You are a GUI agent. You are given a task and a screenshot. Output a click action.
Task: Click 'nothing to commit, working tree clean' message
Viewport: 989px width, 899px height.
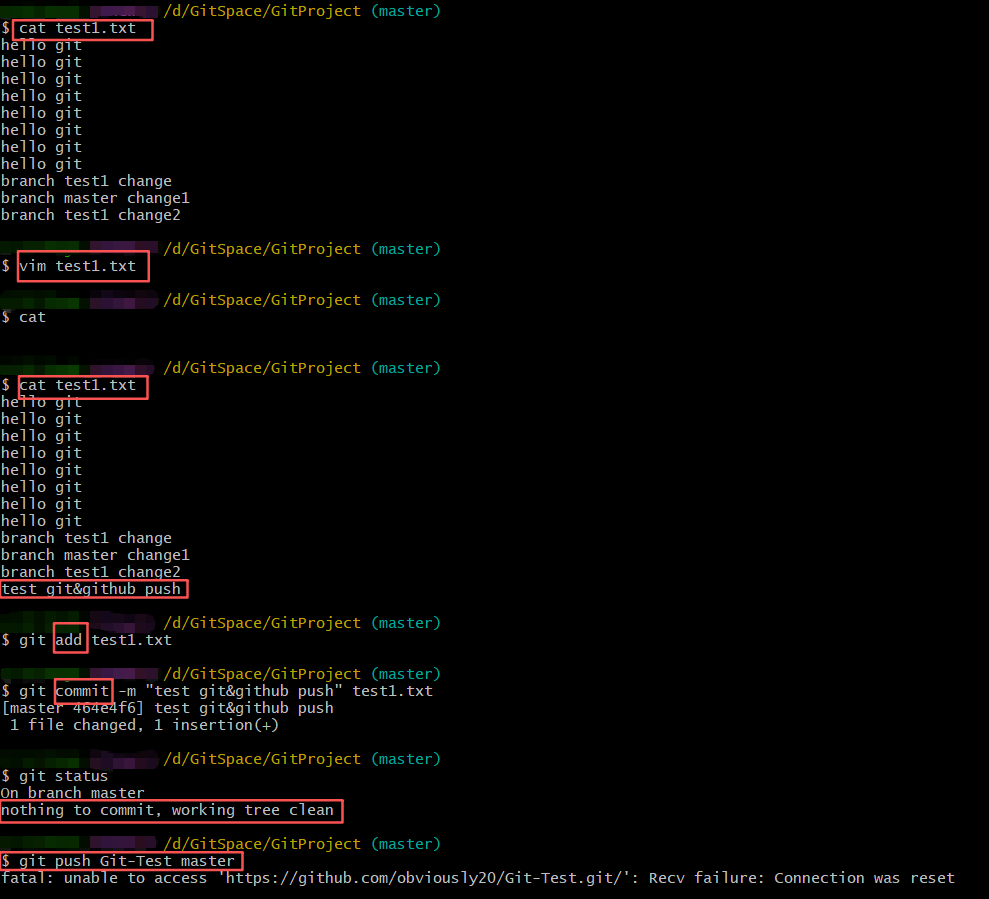tap(168, 810)
